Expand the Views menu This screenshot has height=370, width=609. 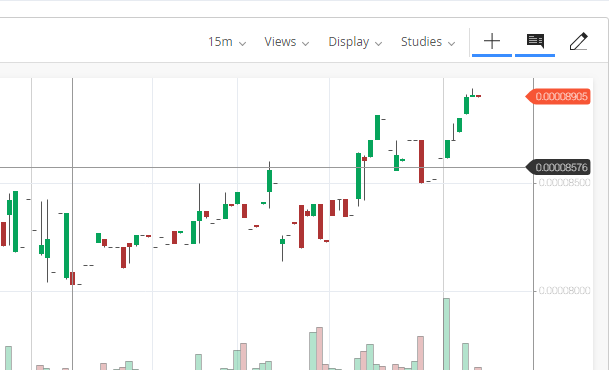click(287, 42)
